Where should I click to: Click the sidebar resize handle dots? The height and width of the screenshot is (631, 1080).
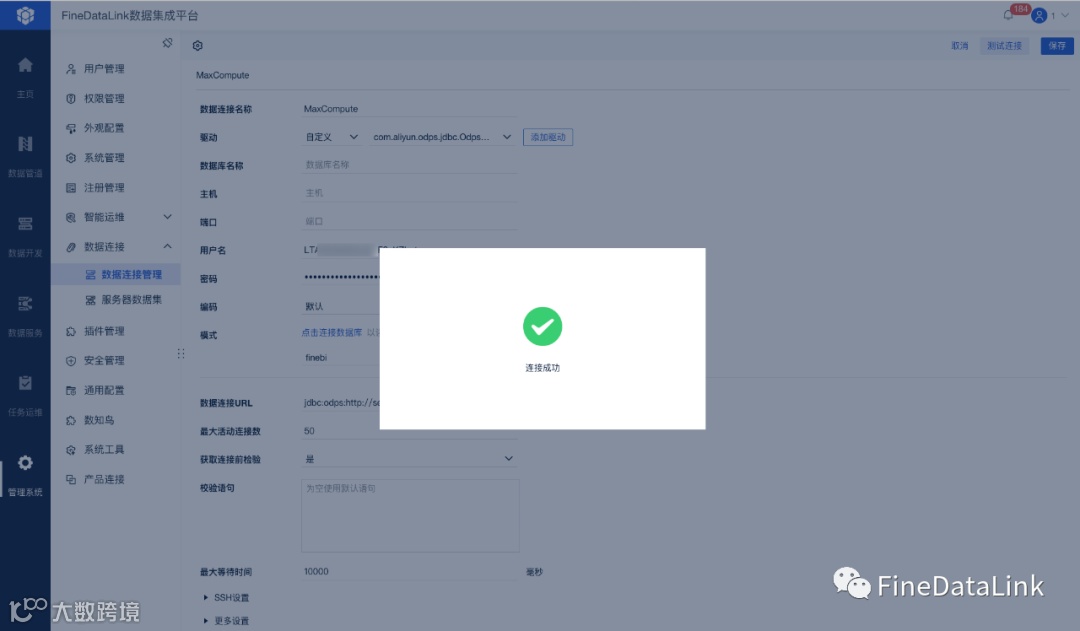[x=180, y=353]
